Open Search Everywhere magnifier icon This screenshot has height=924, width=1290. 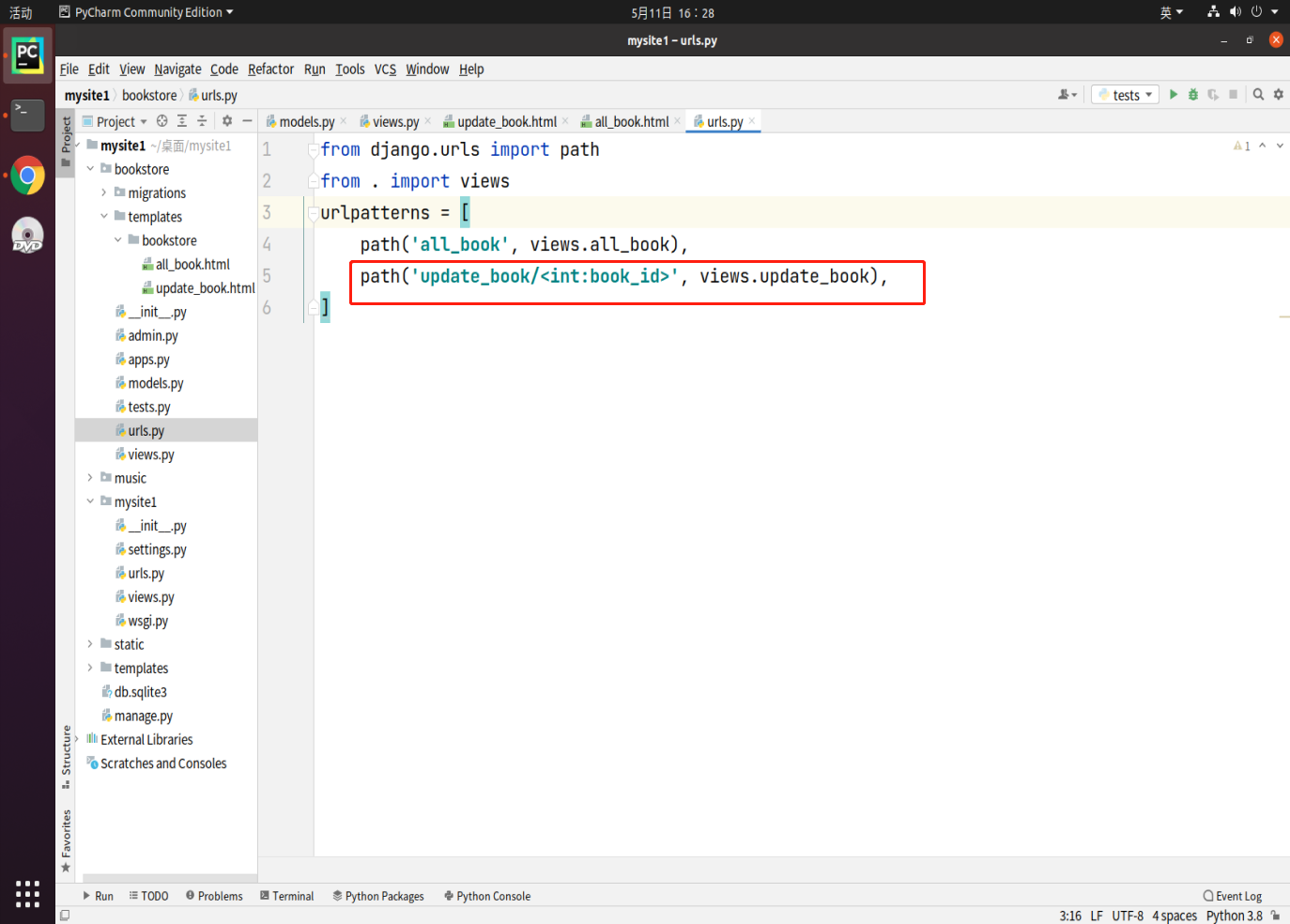tap(1258, 95)
